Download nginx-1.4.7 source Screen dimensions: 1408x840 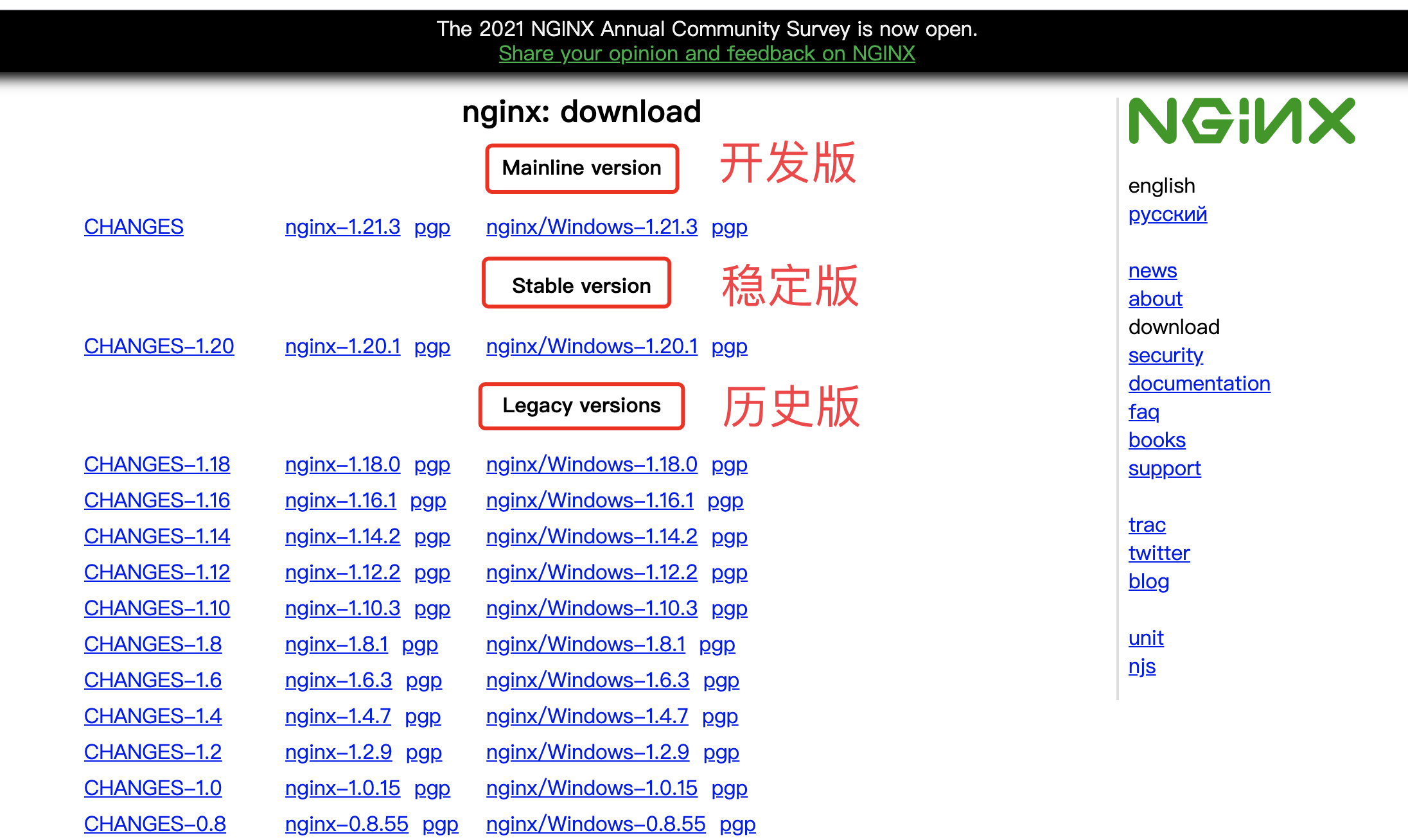click(338, 716)
